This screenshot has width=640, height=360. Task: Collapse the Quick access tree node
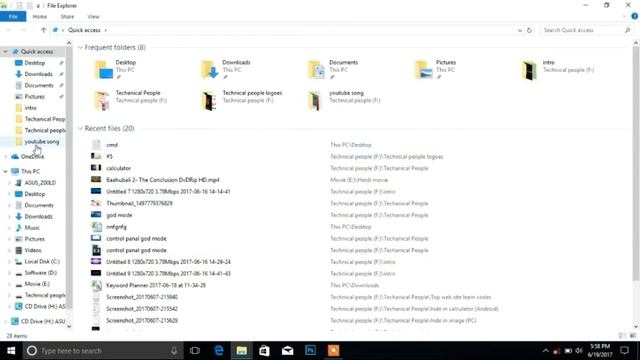click(5, 52)
